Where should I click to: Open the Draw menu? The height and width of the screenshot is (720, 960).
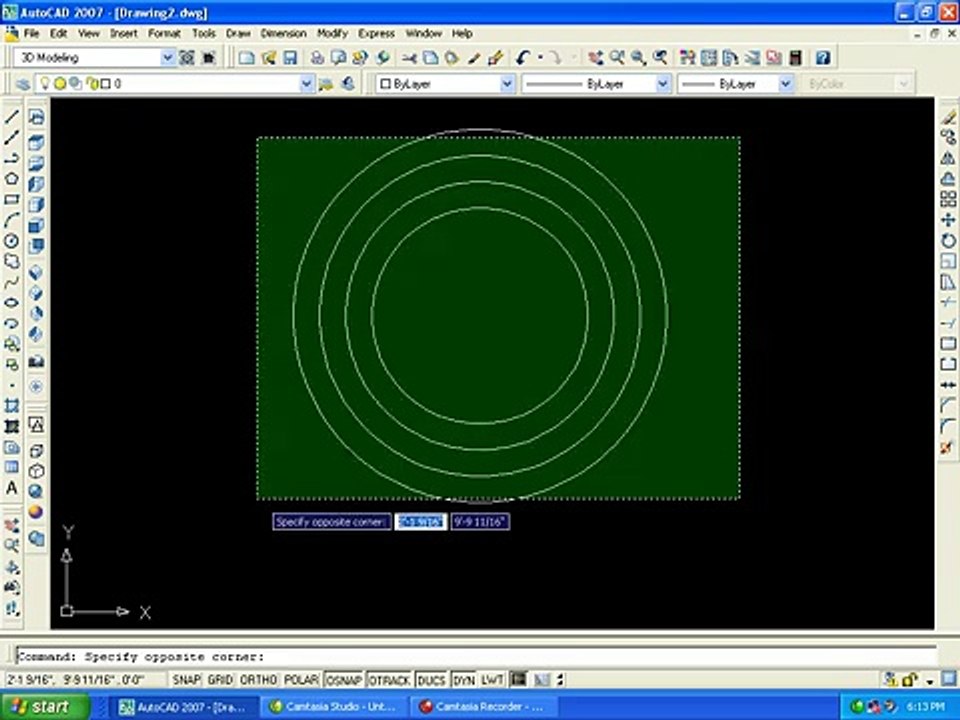coord(238,34)
